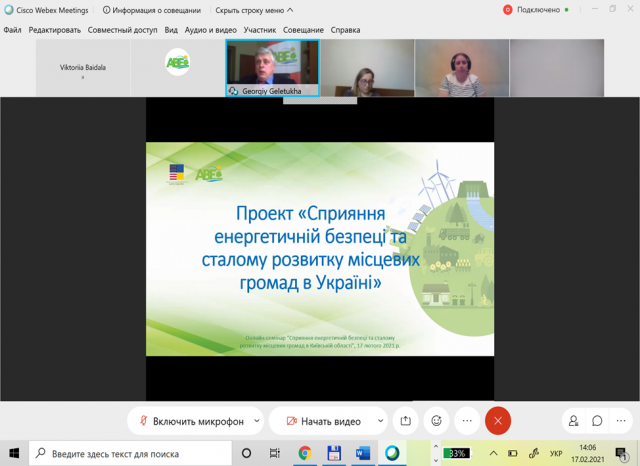
Task: Unmute with Включить микрофон button
Action: tap(191, 421)
